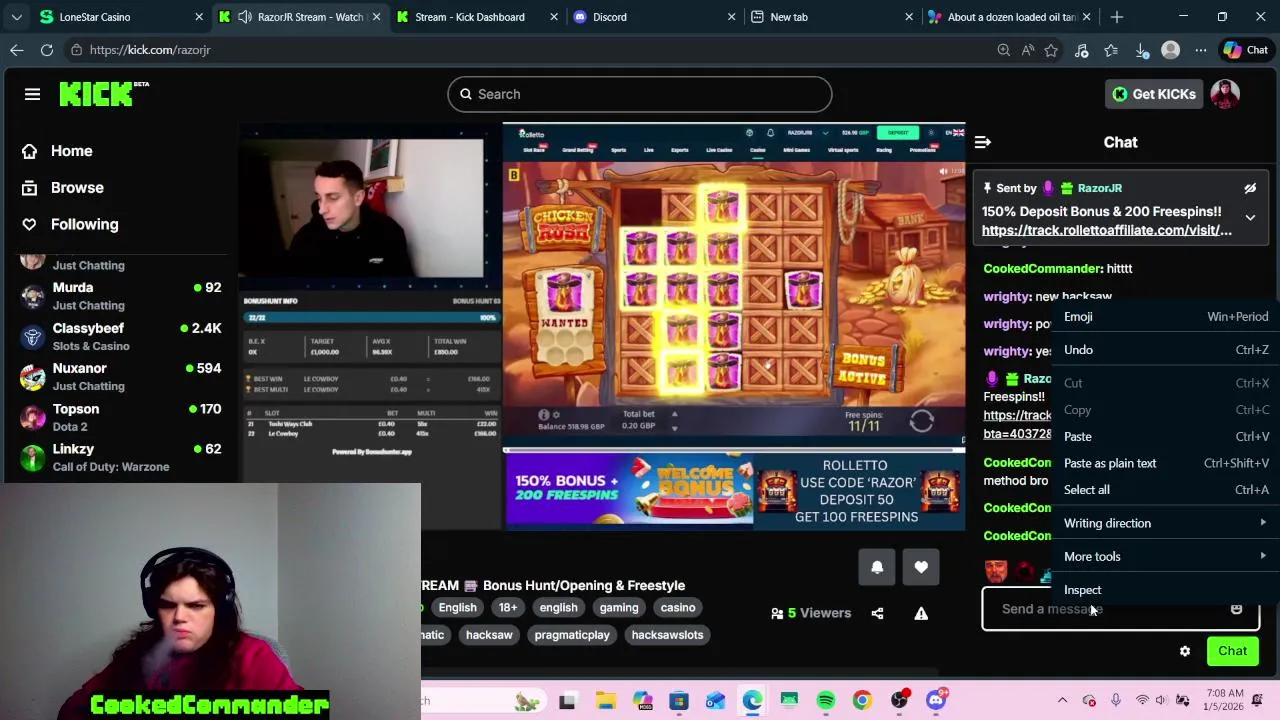Go back in browser
Viewport: 1280px width, 720px height.
17,50
